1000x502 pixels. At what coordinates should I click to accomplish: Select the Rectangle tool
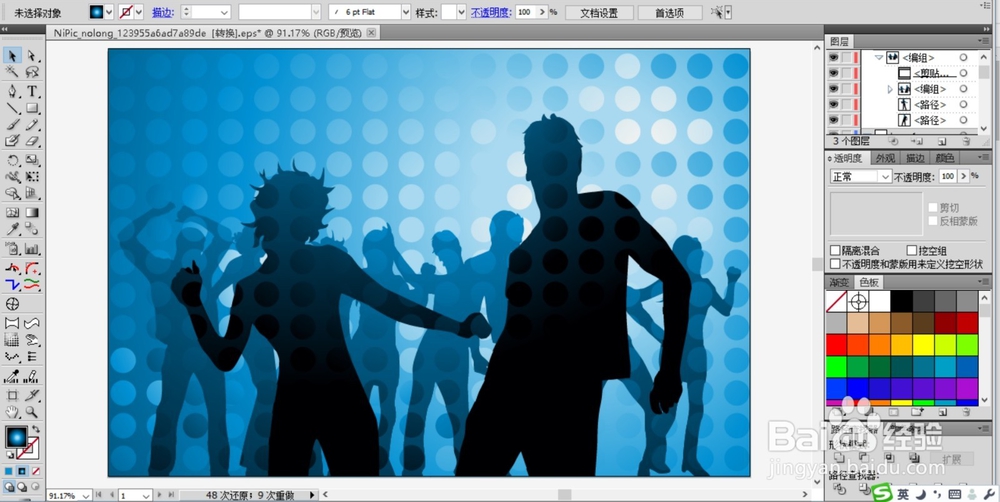click(x=32, y=108)
